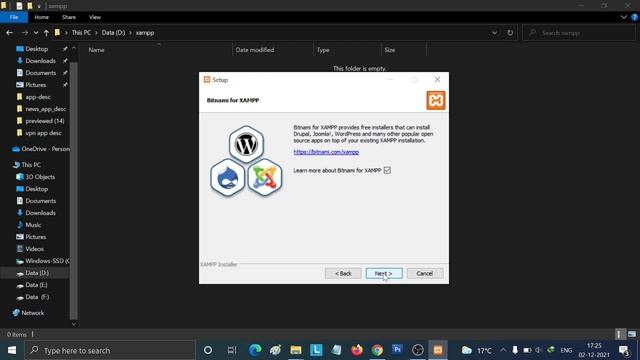Open Cortana circle on taskbar
640x360 pixels.
(x=207, y=350)
